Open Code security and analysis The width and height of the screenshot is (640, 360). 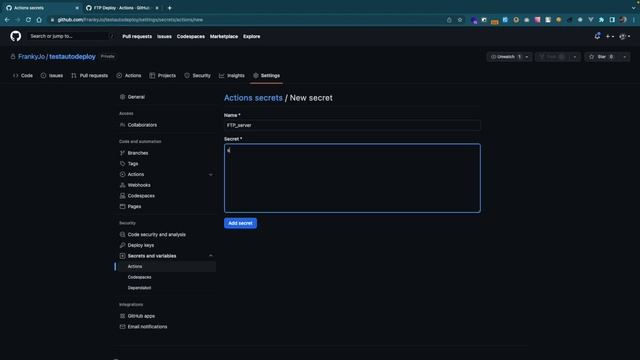pyautogui.click(x=166, y=235)
